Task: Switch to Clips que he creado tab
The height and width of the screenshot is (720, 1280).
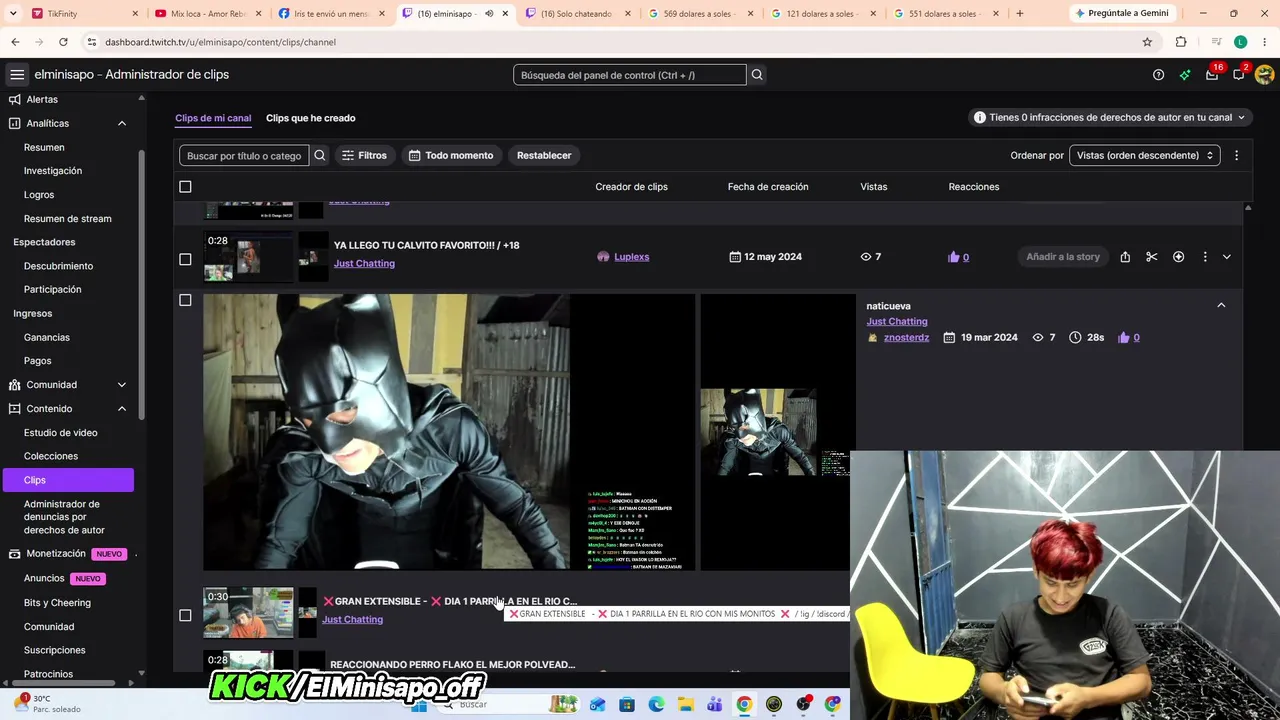Action: 311,118
